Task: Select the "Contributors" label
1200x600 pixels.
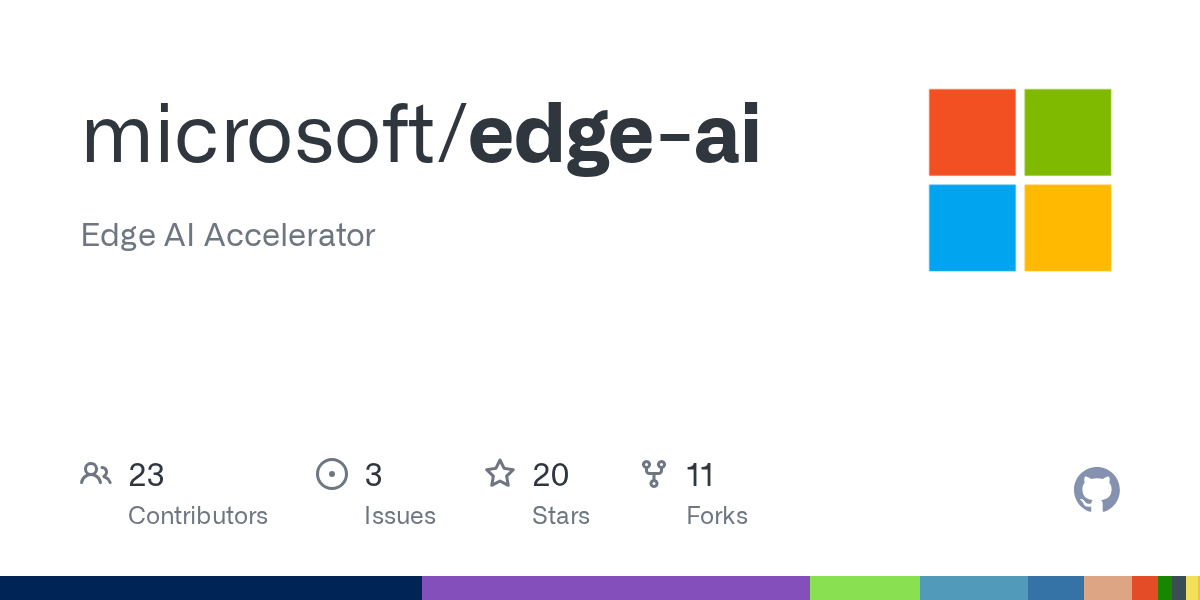Action: click(198, 516)
